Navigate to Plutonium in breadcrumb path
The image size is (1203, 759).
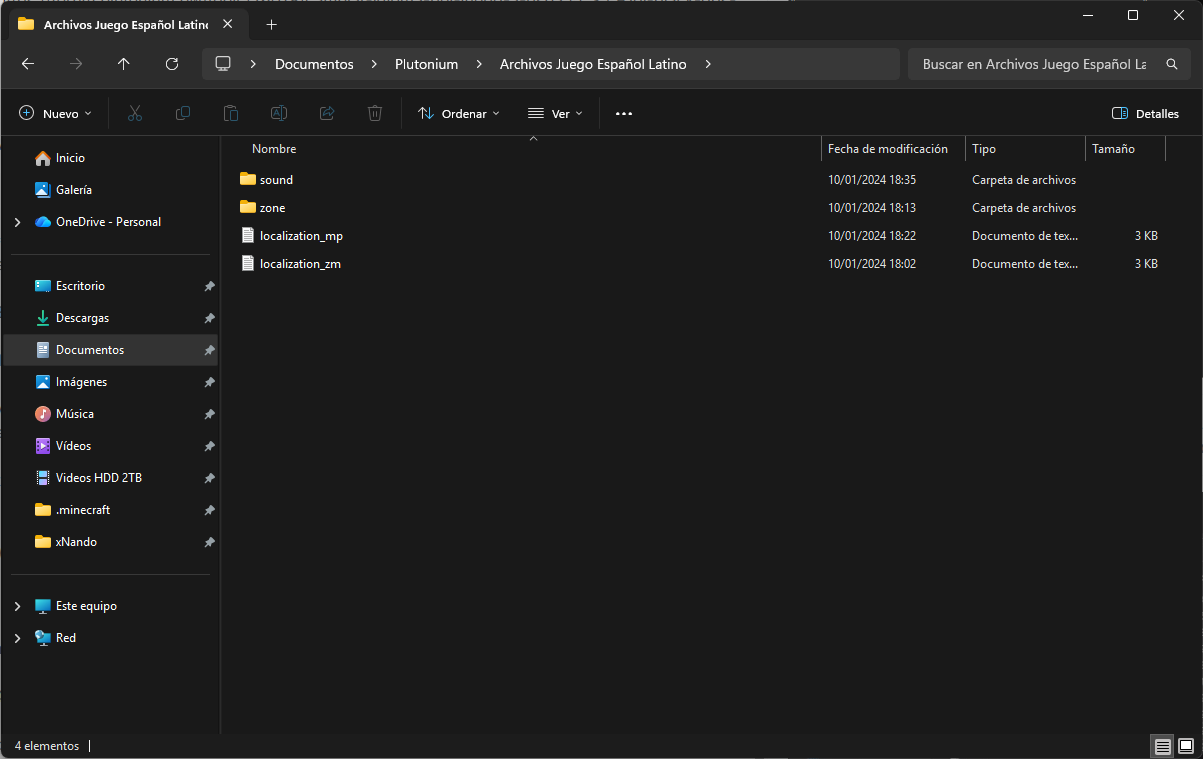coord(426,64)
